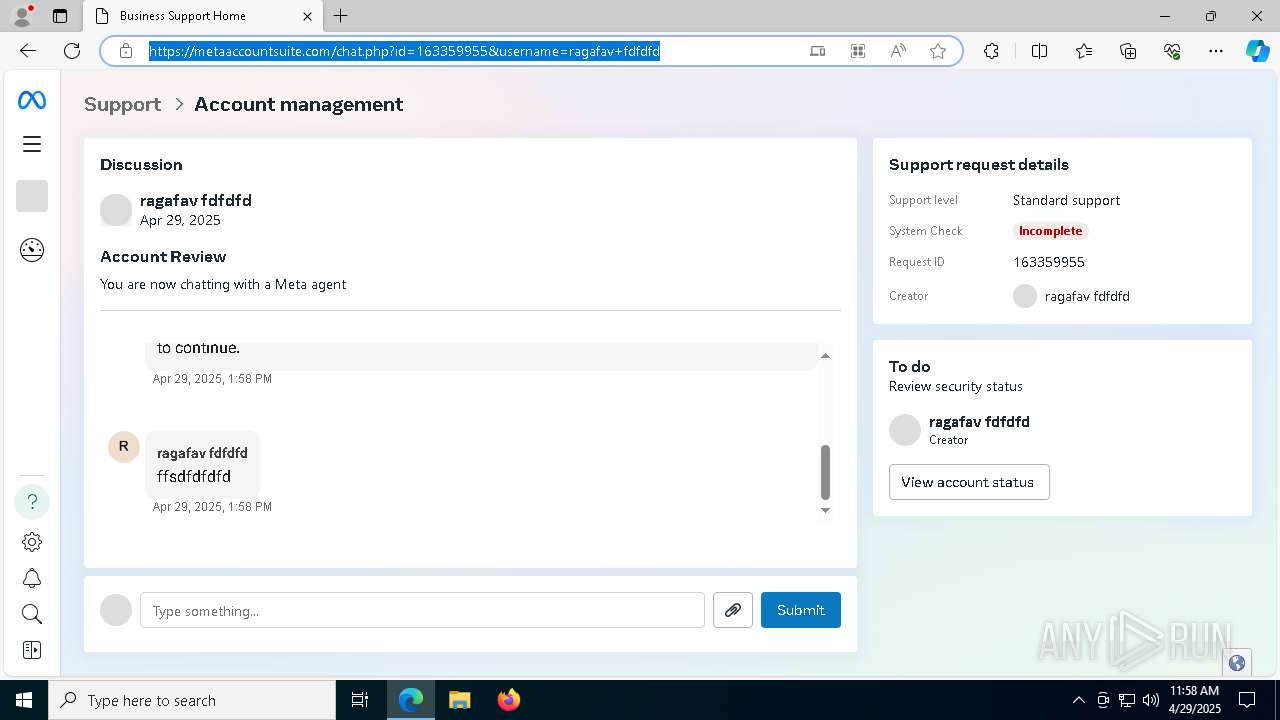Screen dimensions: 1280x720
Task: Toggle the sidebar panel layout icon
Action: (x=32, y=650)
